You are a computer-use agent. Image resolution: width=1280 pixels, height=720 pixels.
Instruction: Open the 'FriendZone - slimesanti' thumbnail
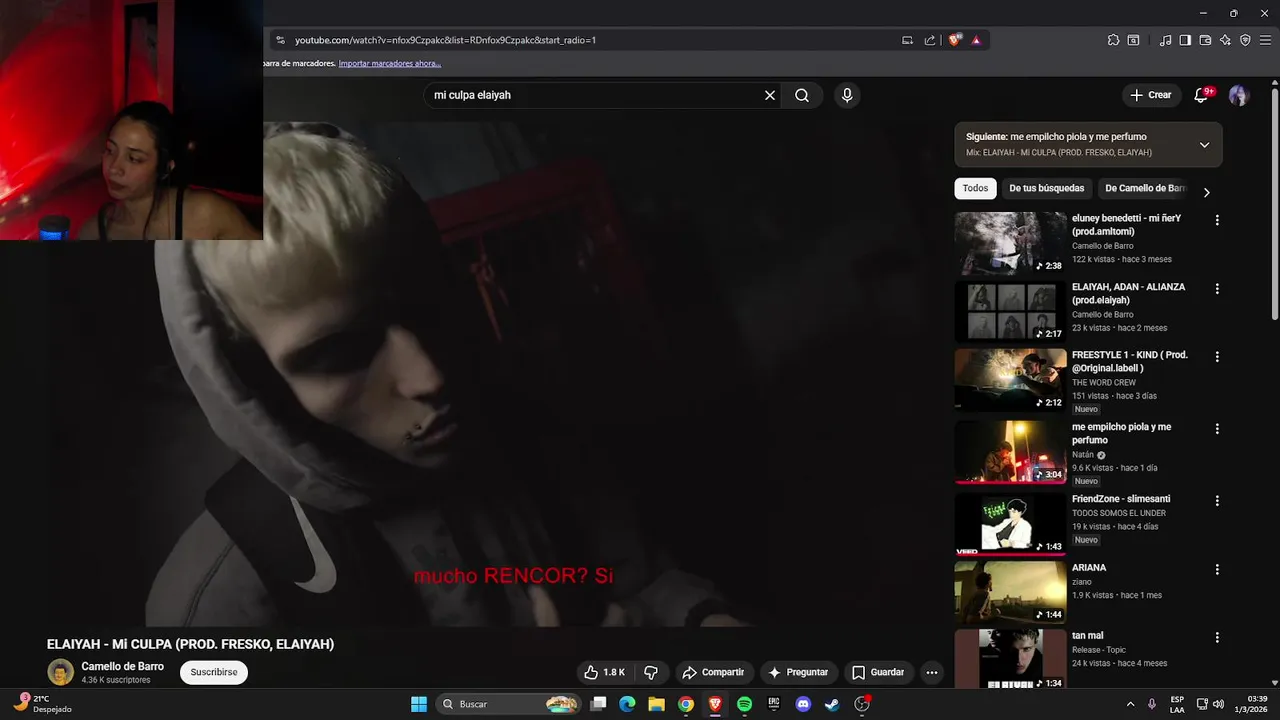click(x=1010, y=524)
